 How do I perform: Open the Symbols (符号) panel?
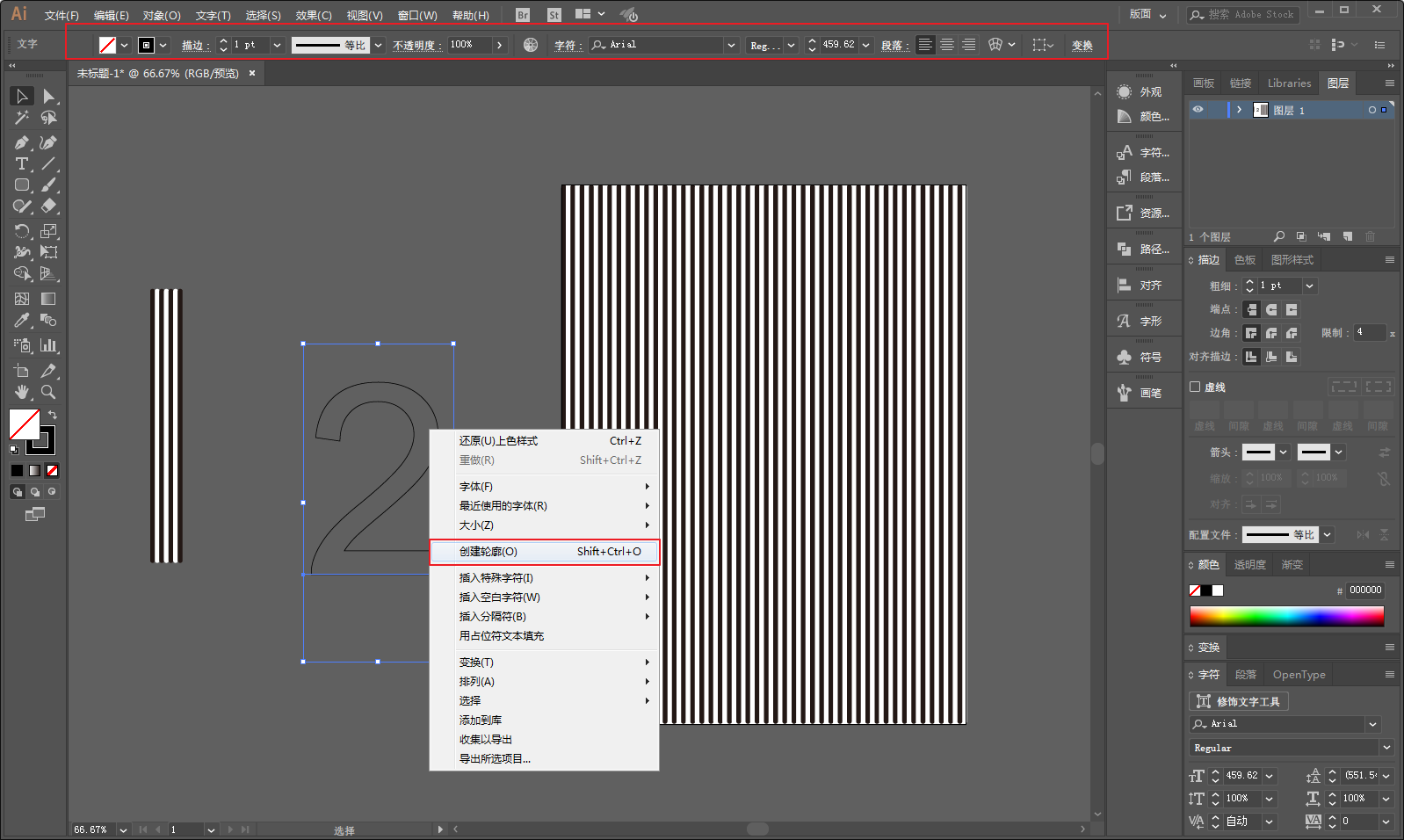[1142, 357]
